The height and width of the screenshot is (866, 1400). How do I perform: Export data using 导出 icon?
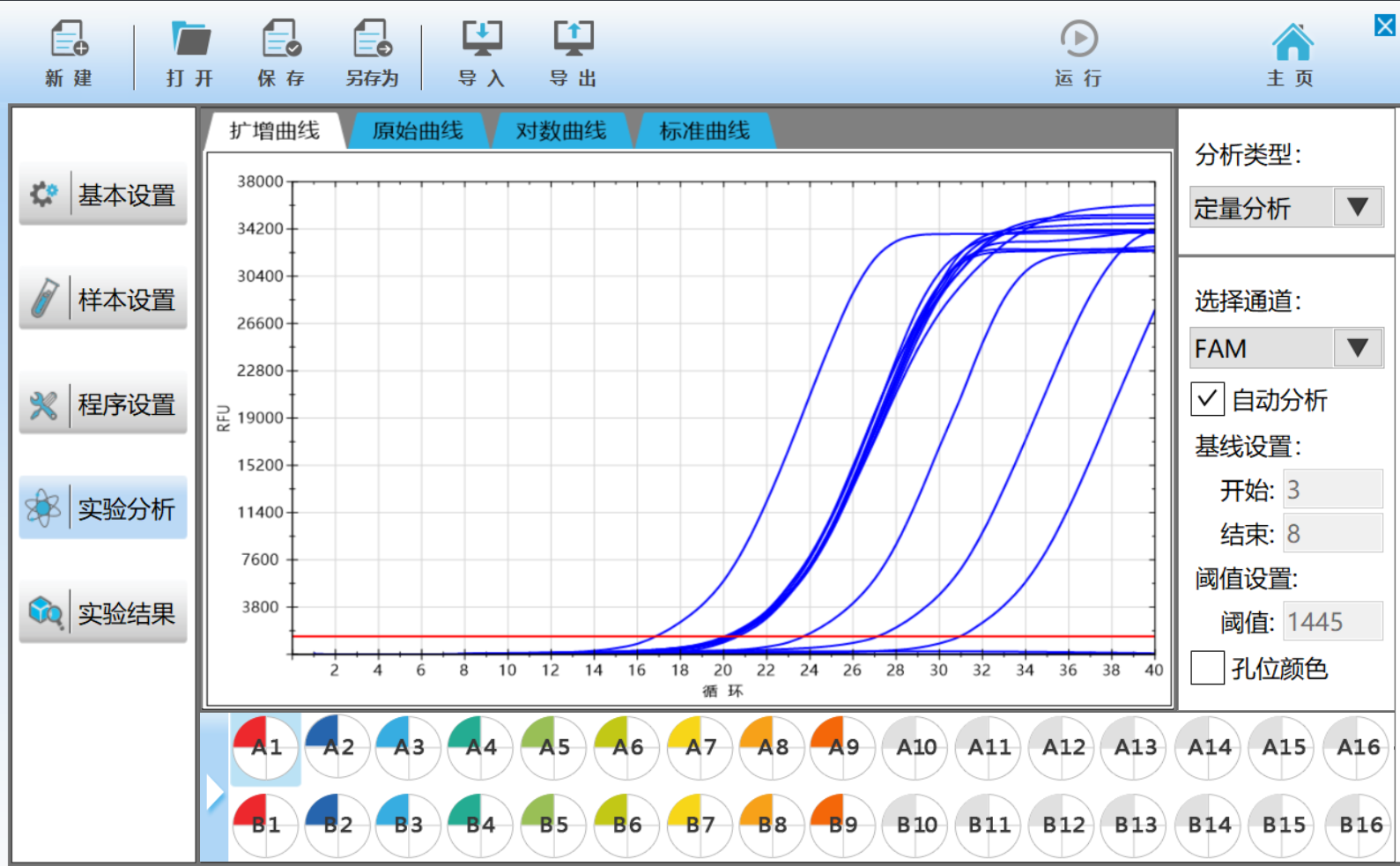point(573,41)
